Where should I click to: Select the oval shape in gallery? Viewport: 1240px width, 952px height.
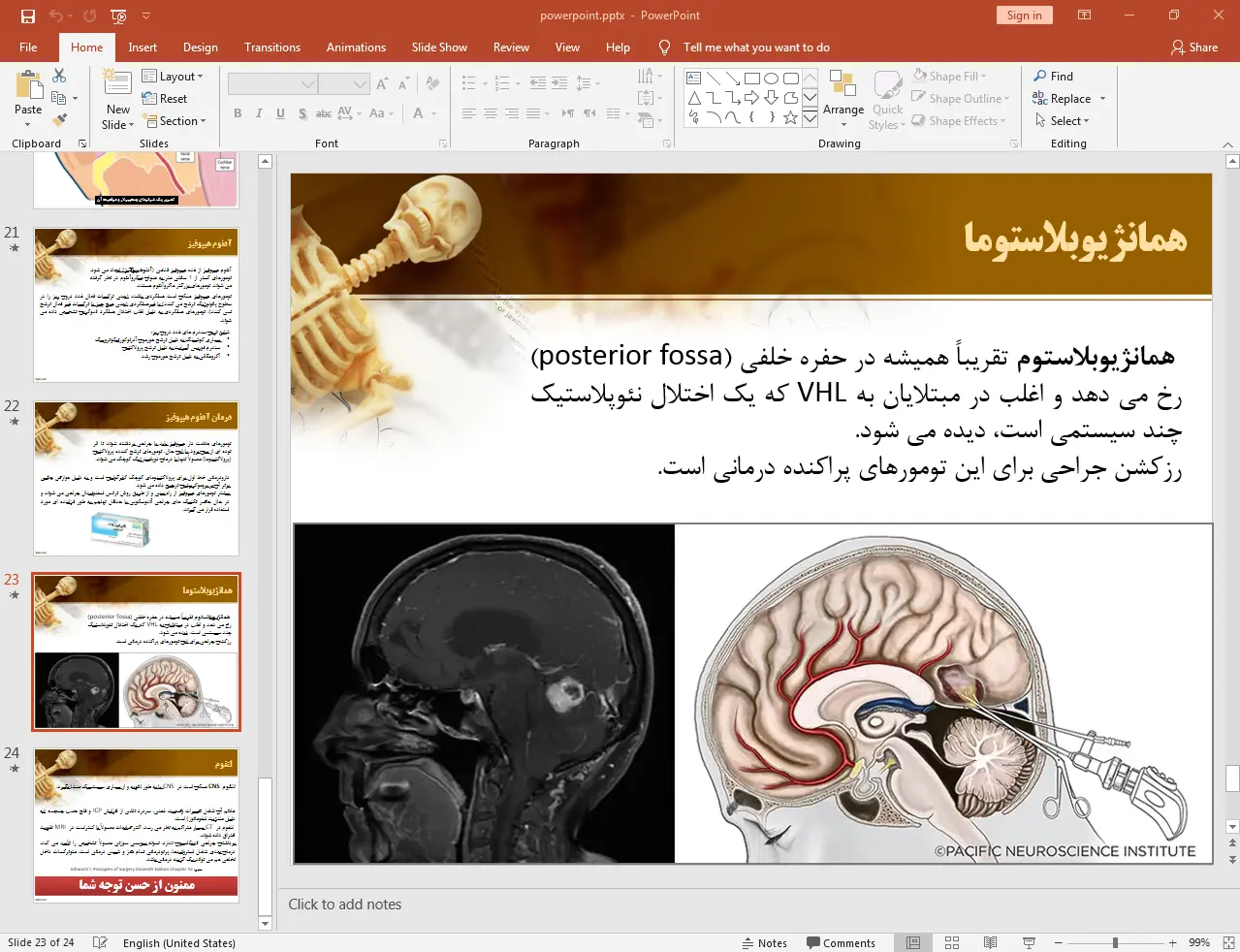click(x=771, y=79)
